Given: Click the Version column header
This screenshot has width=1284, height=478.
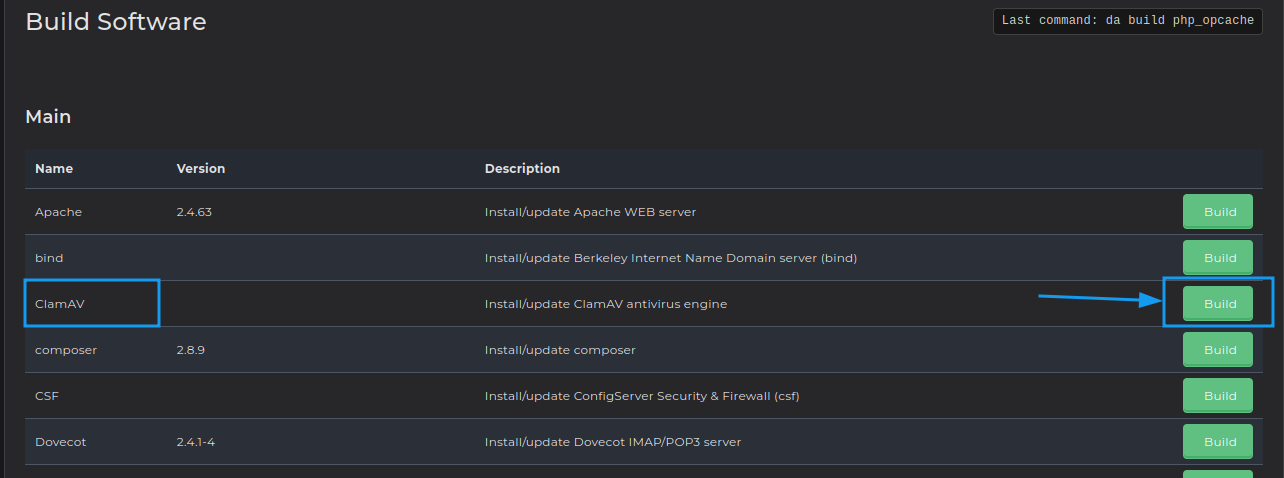Looking at the screenshot, I should point(201,169).
